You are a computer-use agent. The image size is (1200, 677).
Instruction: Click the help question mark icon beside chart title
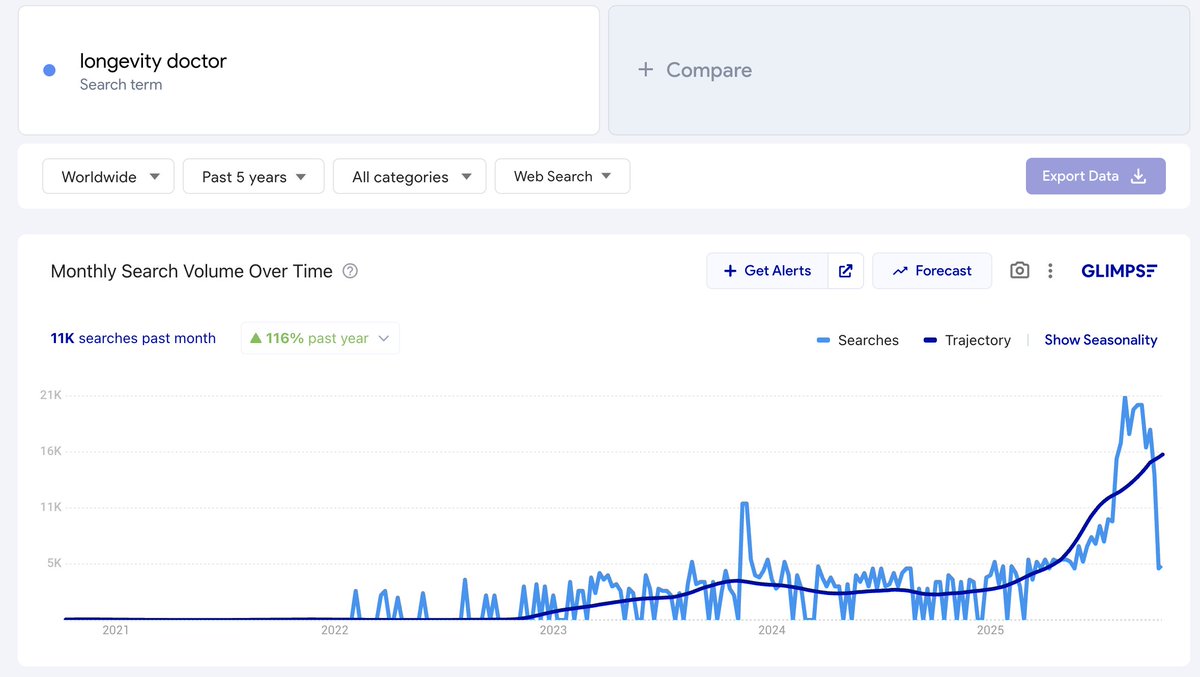(x=350, y=271)
